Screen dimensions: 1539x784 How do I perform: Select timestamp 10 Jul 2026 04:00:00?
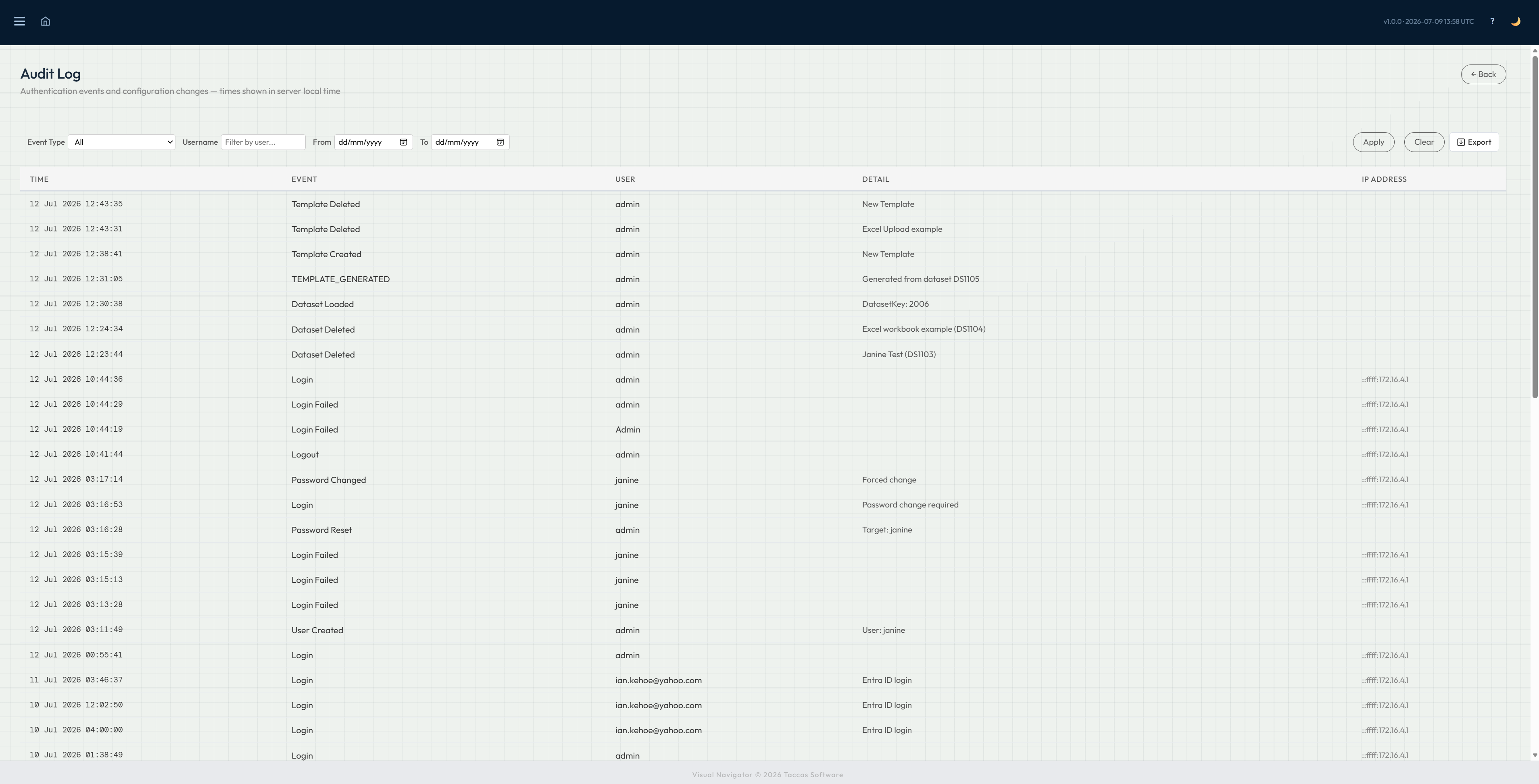pos(76,730)
